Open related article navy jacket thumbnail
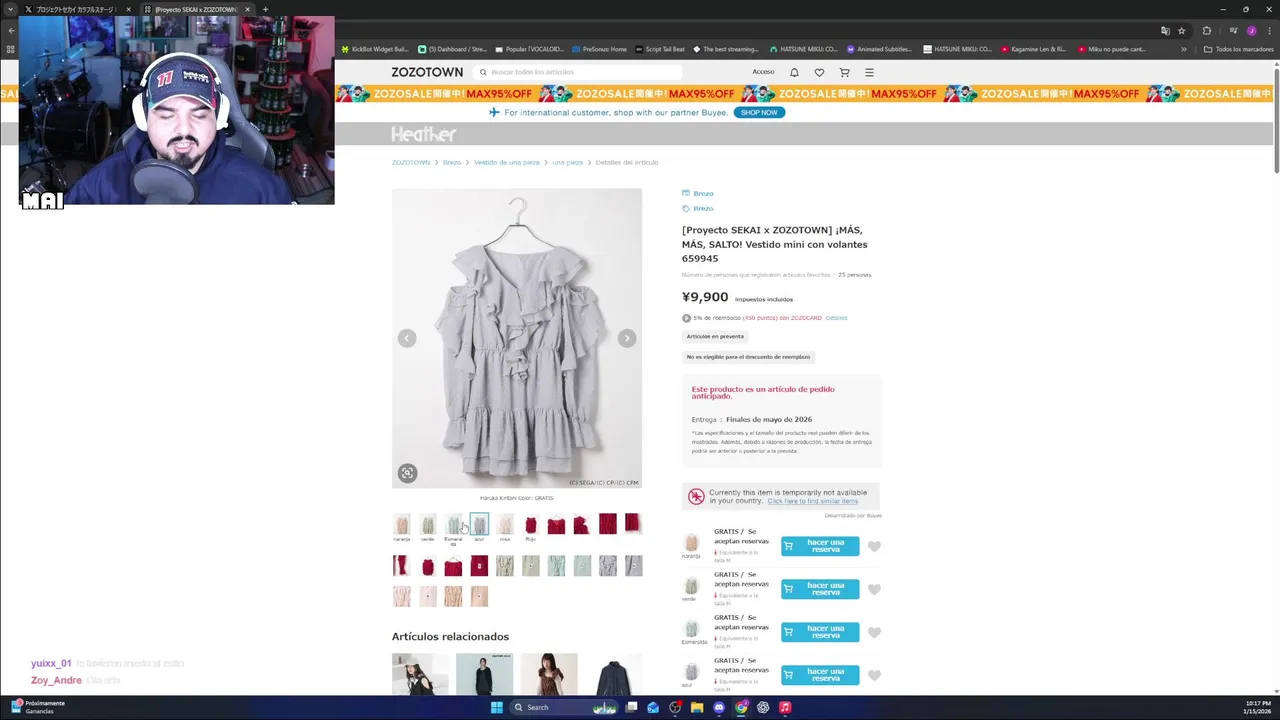Image resolution: width=1280 pixels, height=720 pixels. [613, 674]
